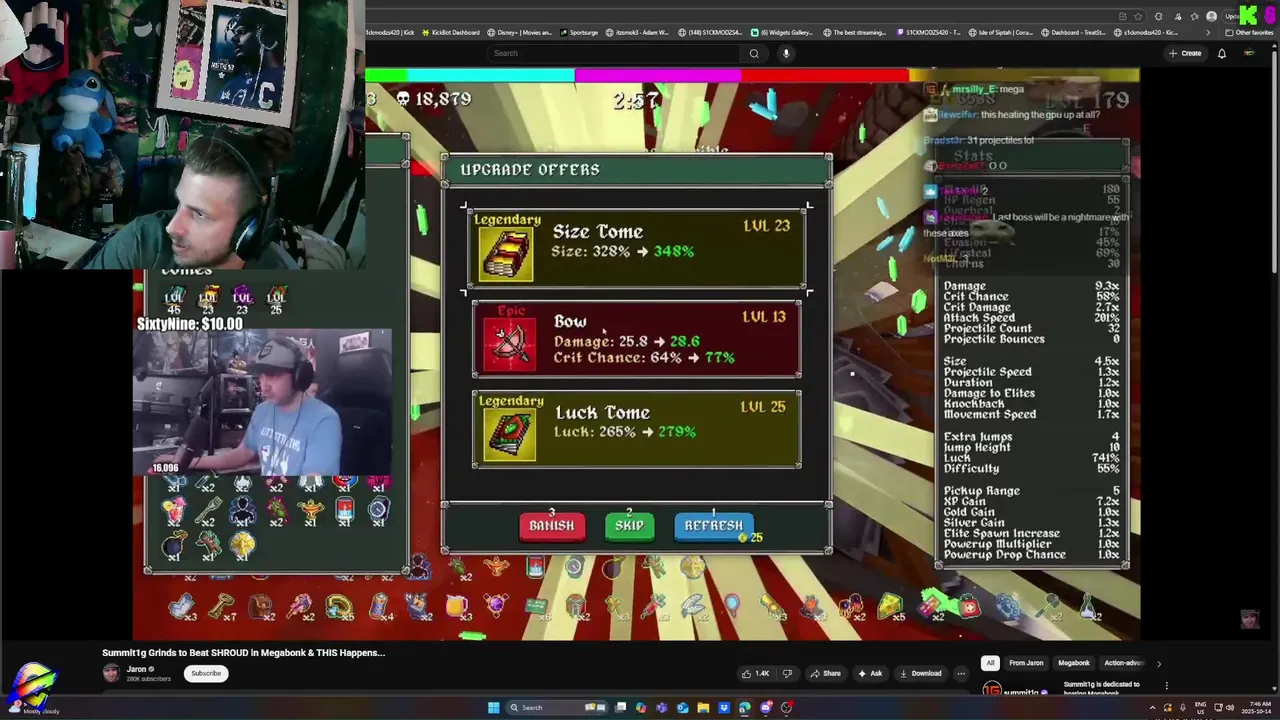Open Windows Start menu
Screen dimensions: 1280x720
[493, 708]
